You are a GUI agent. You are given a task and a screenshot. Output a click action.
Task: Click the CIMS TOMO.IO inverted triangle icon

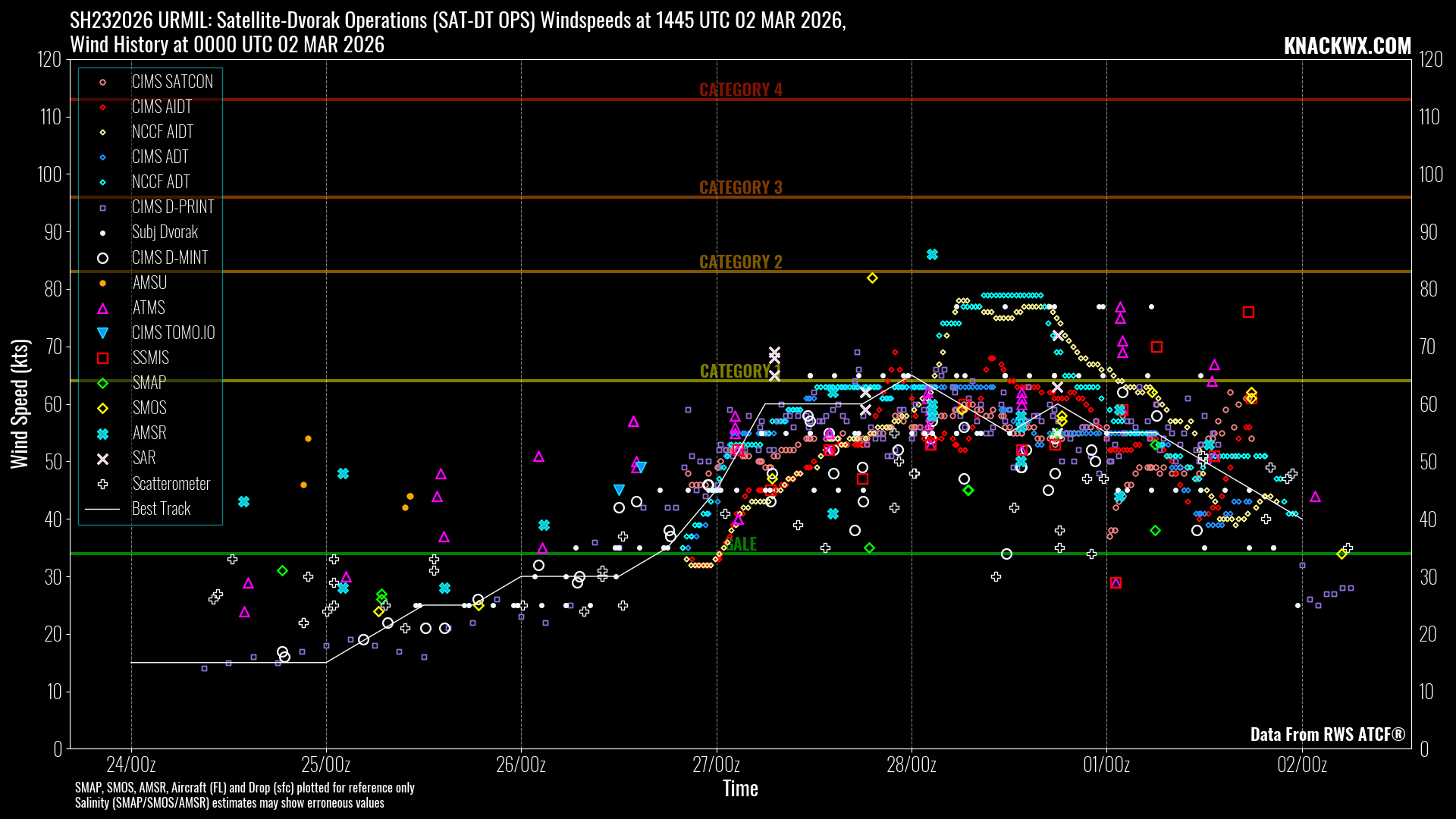click(x=102, y=333)
